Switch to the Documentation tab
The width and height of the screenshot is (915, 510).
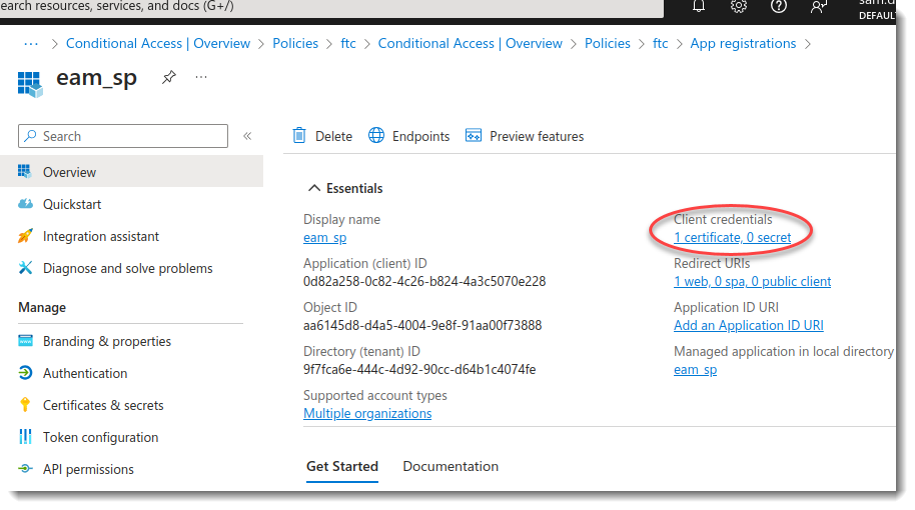point(450,466)
